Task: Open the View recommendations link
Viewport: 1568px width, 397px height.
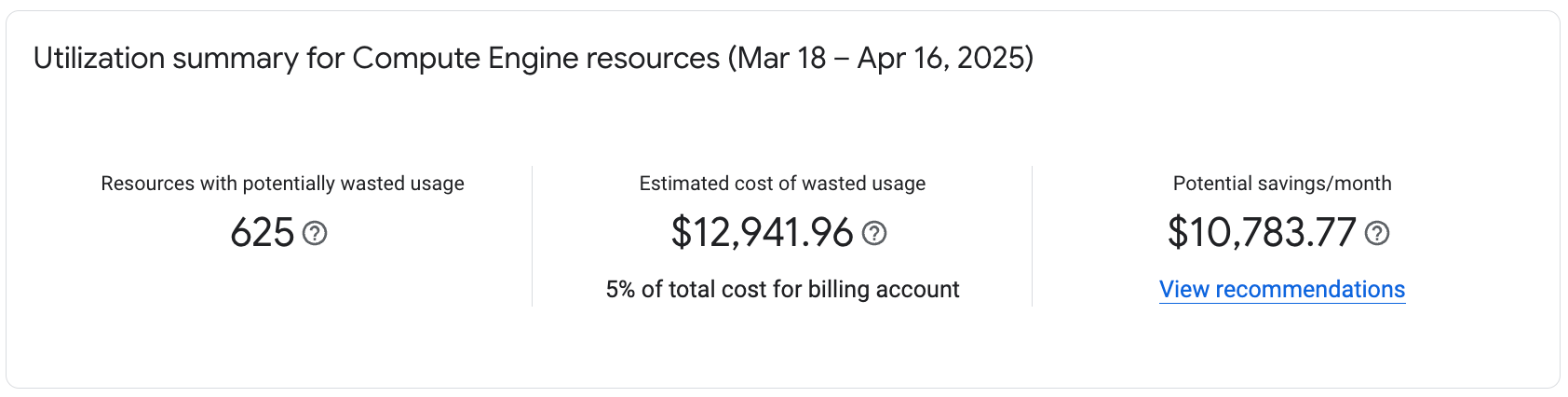Action: 1281,290
